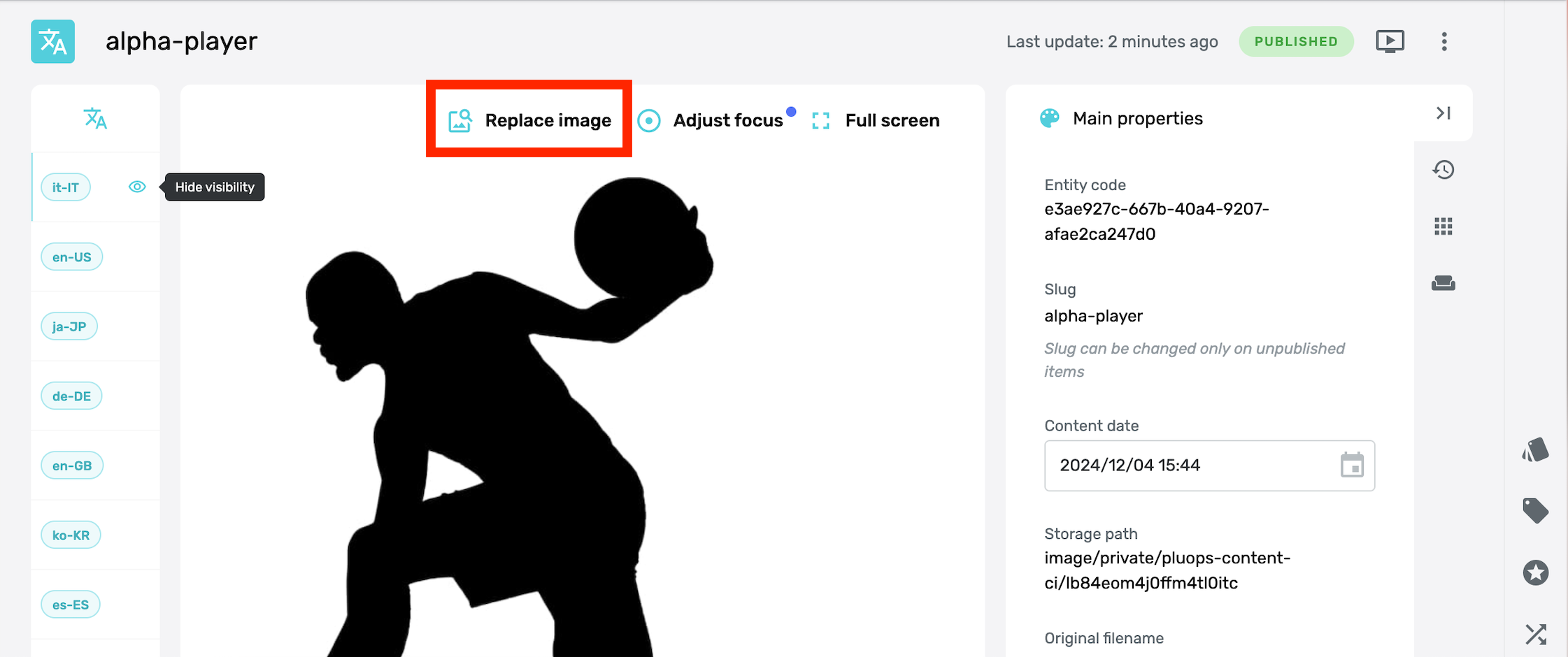
Task: Enter Full screen view
Action: (876, 120)
